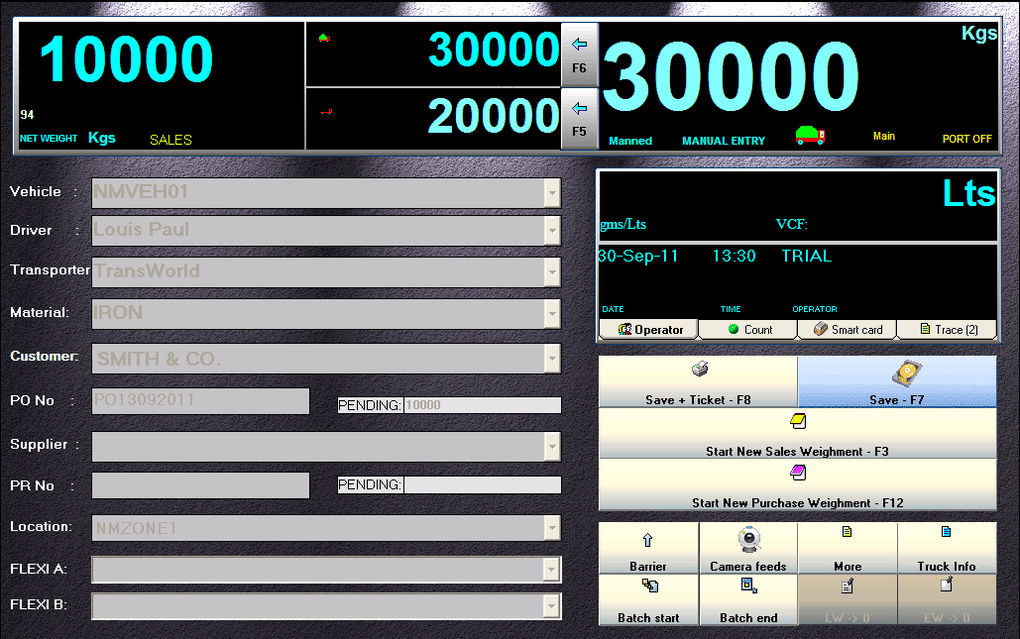Open the Trace (2) tab

pos(946,329)
